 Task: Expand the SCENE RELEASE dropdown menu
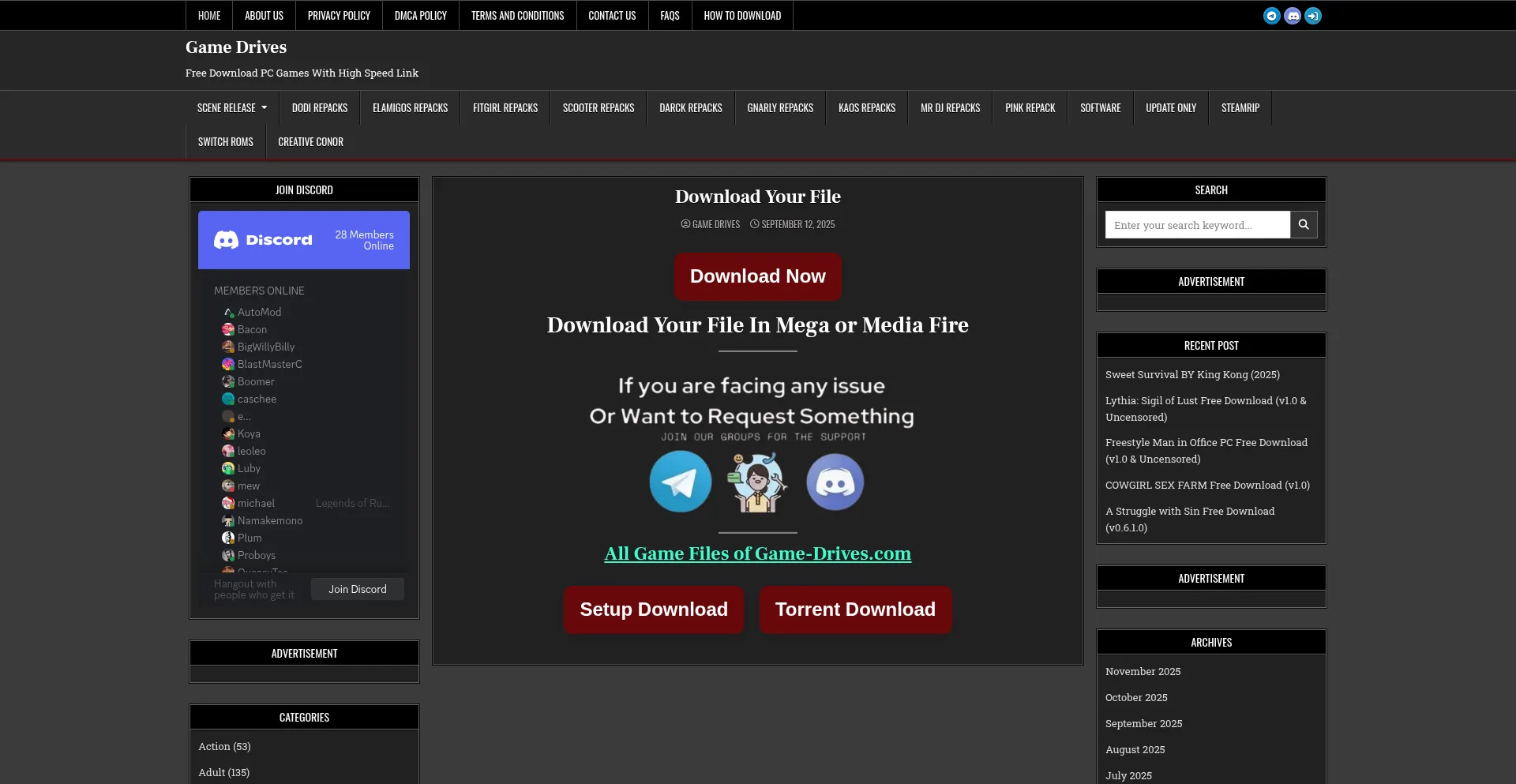(231, 107)
